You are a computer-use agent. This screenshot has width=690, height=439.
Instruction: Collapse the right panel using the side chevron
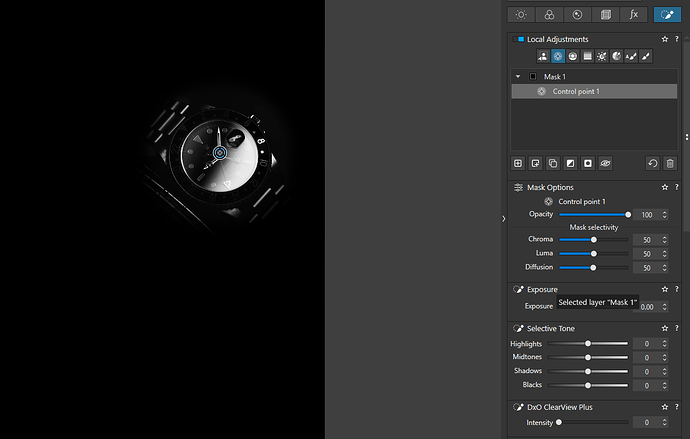[503, 218]
